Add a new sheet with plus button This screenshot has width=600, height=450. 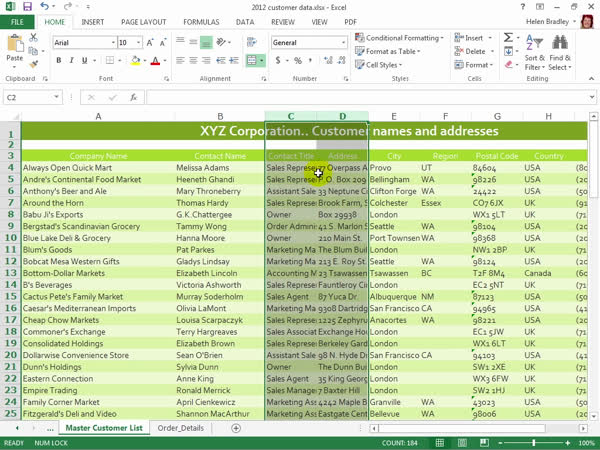[x=236, y=428]
